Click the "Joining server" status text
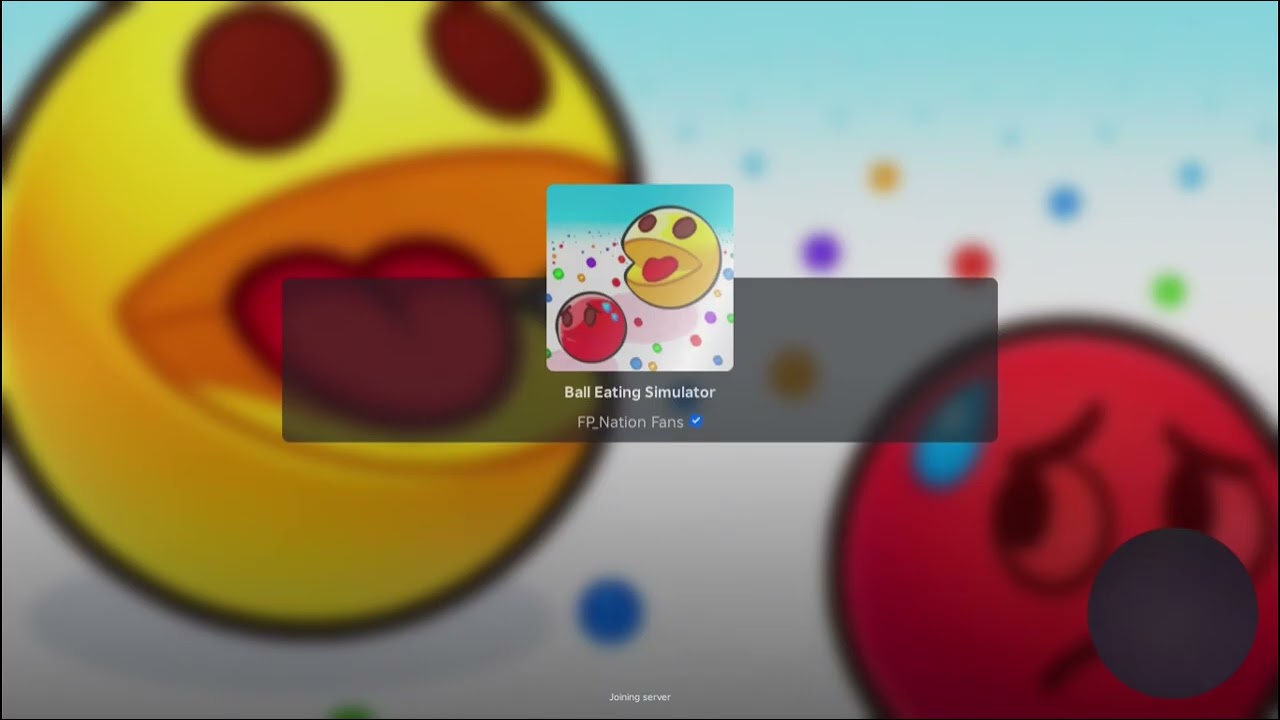 tap(640, 697)
